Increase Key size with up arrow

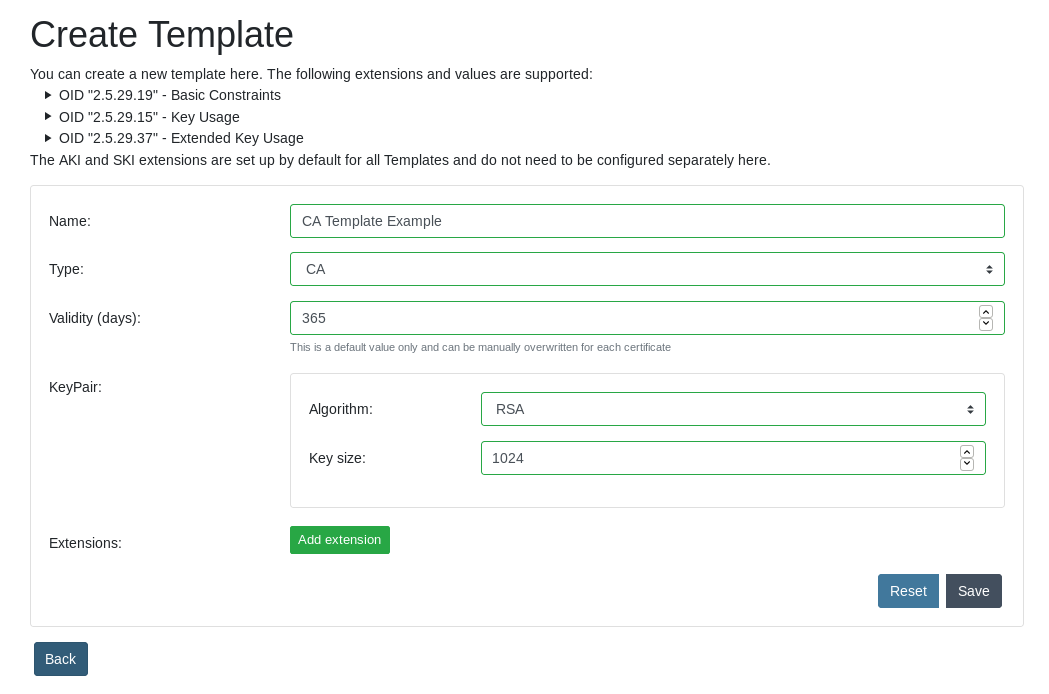pos(967,452)
